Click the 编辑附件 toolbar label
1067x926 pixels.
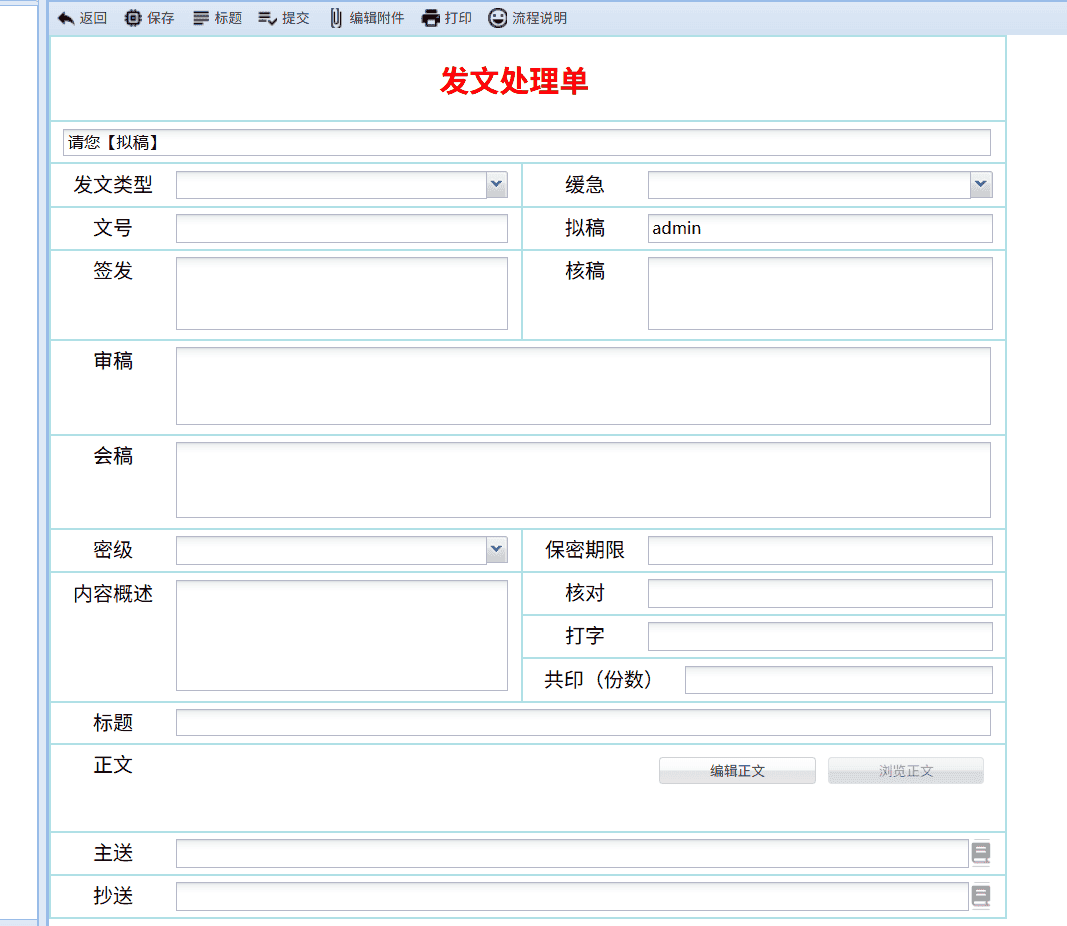[x=376, y=18]
